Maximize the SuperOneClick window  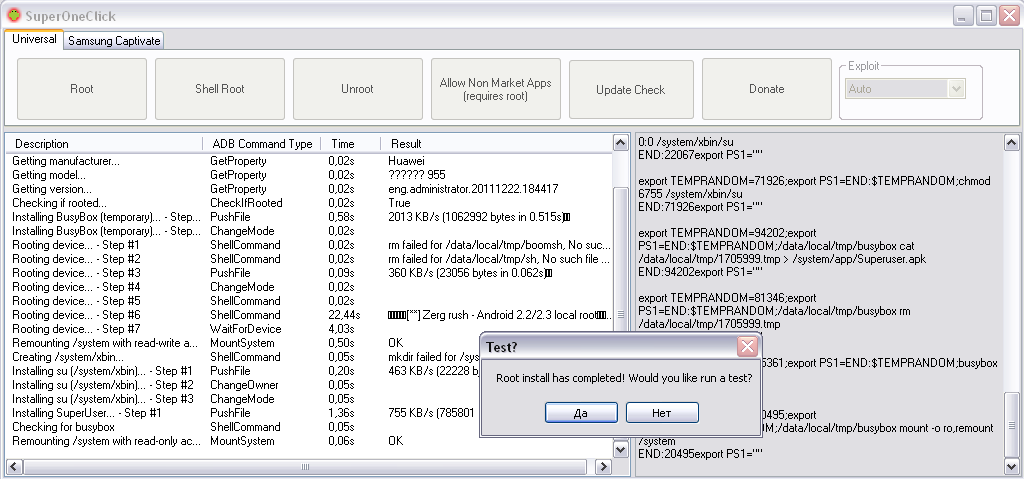(x=986, y=16)
